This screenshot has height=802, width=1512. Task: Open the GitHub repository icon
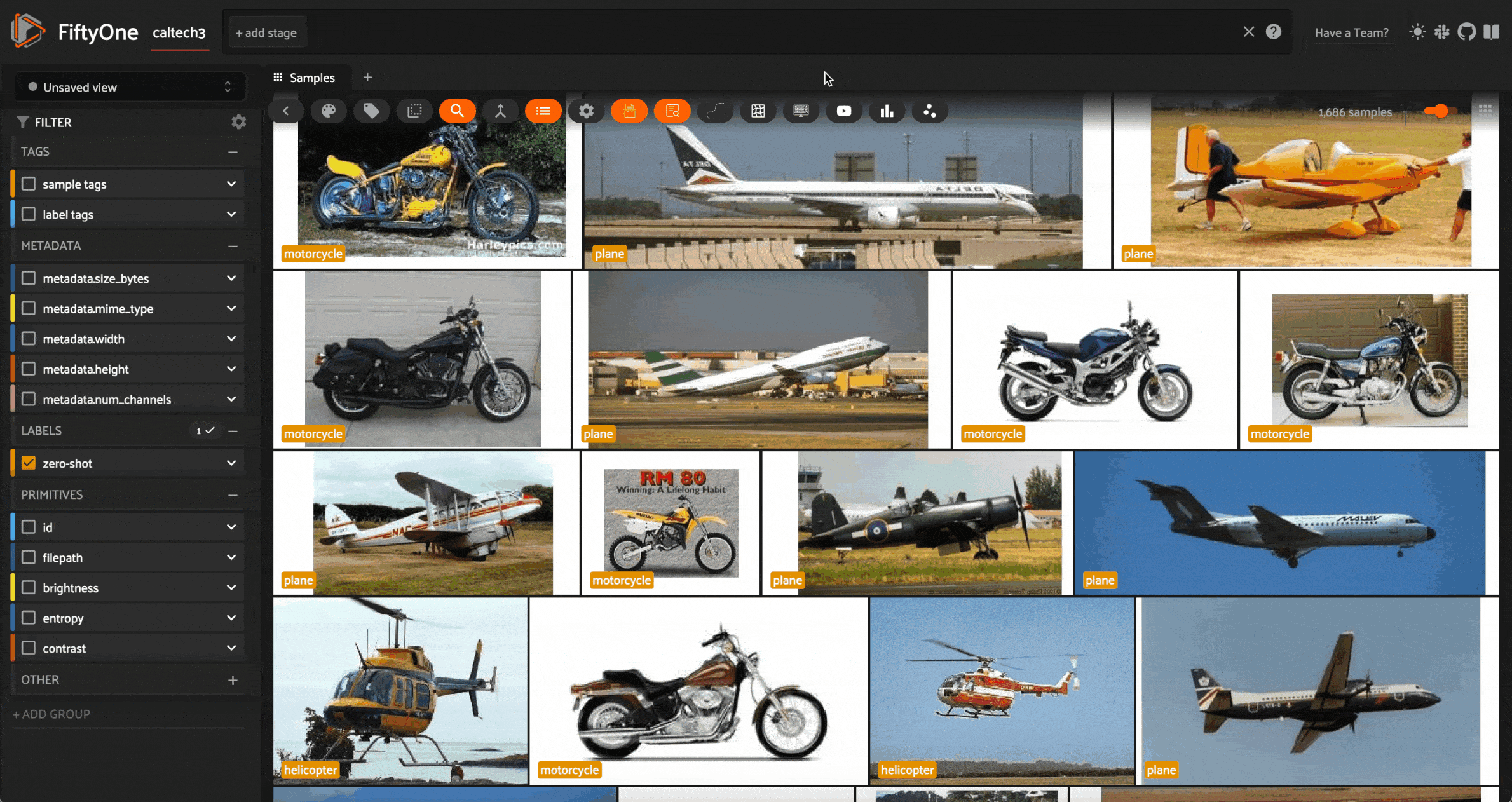pyautogui.click(x=1466, y=32)
